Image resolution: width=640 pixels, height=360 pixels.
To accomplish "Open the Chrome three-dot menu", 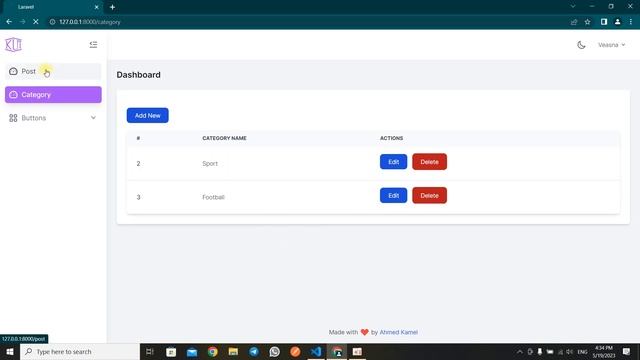I will pos(631,22).
